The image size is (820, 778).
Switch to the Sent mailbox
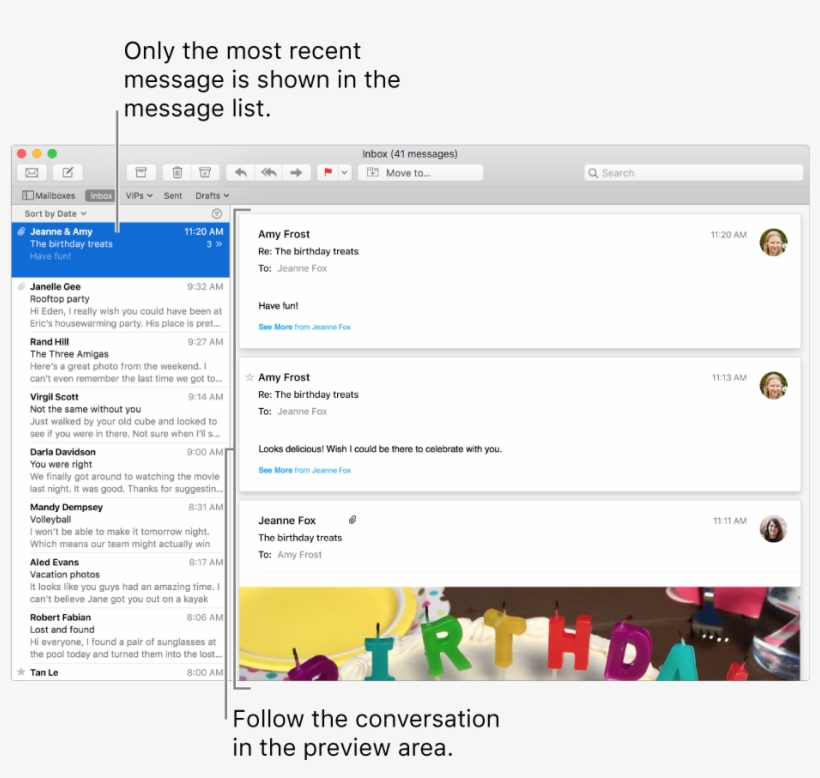click(172, 196)
